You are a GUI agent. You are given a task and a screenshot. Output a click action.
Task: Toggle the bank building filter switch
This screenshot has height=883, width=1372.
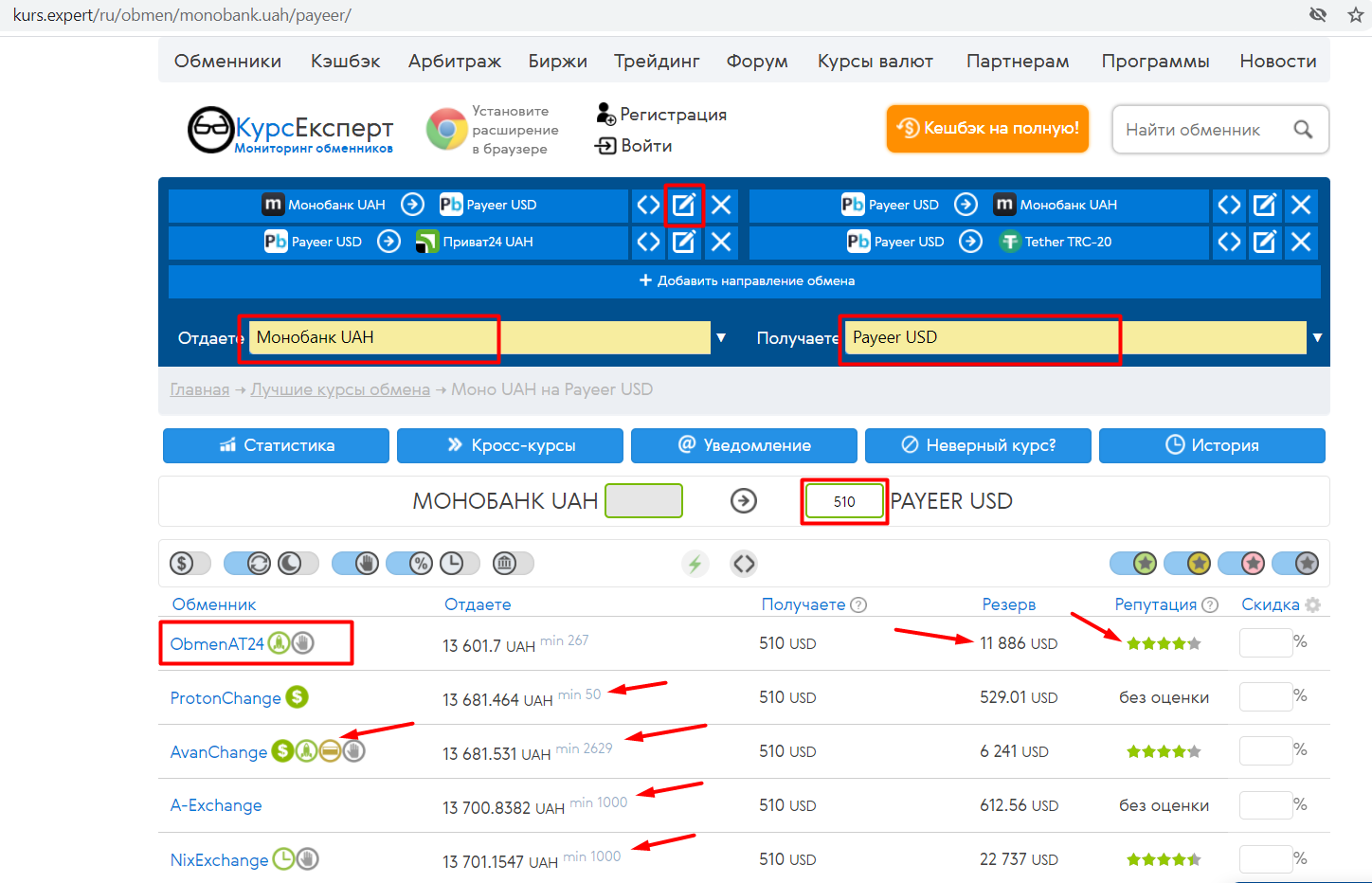point(514,564)
